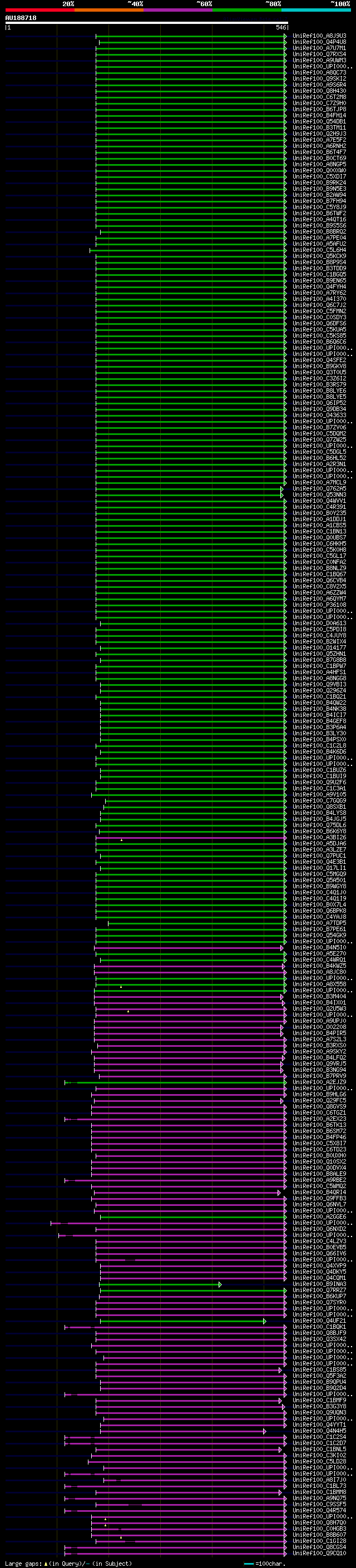The image size is (356, 1568).
Task: Click the green alignment bar for UniRef100_C5L6H4
Action: (188, 250)
